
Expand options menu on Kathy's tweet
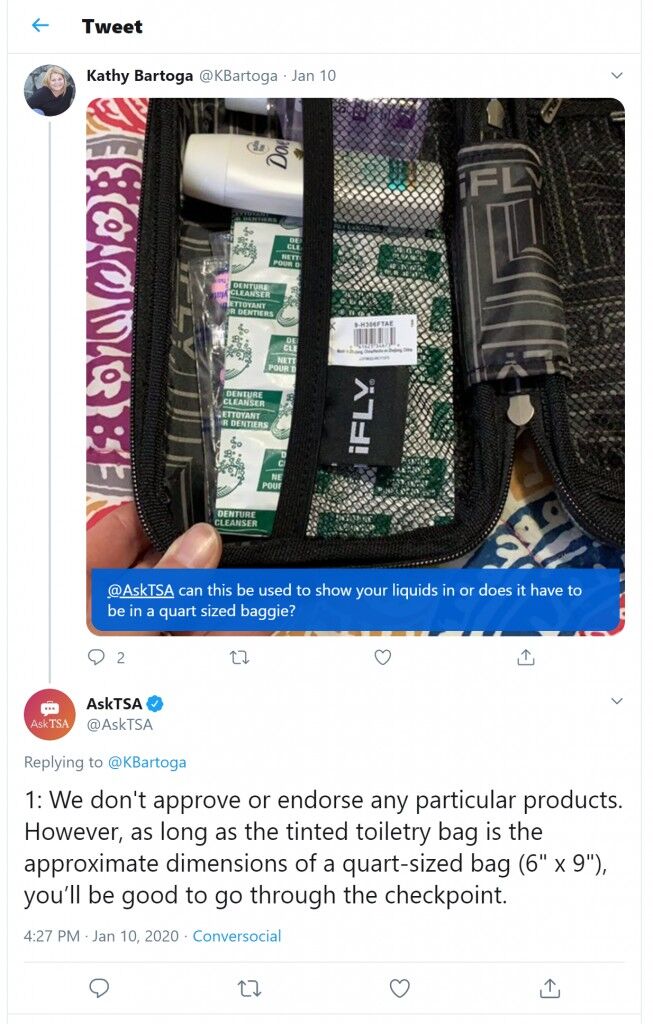point(616,76)
